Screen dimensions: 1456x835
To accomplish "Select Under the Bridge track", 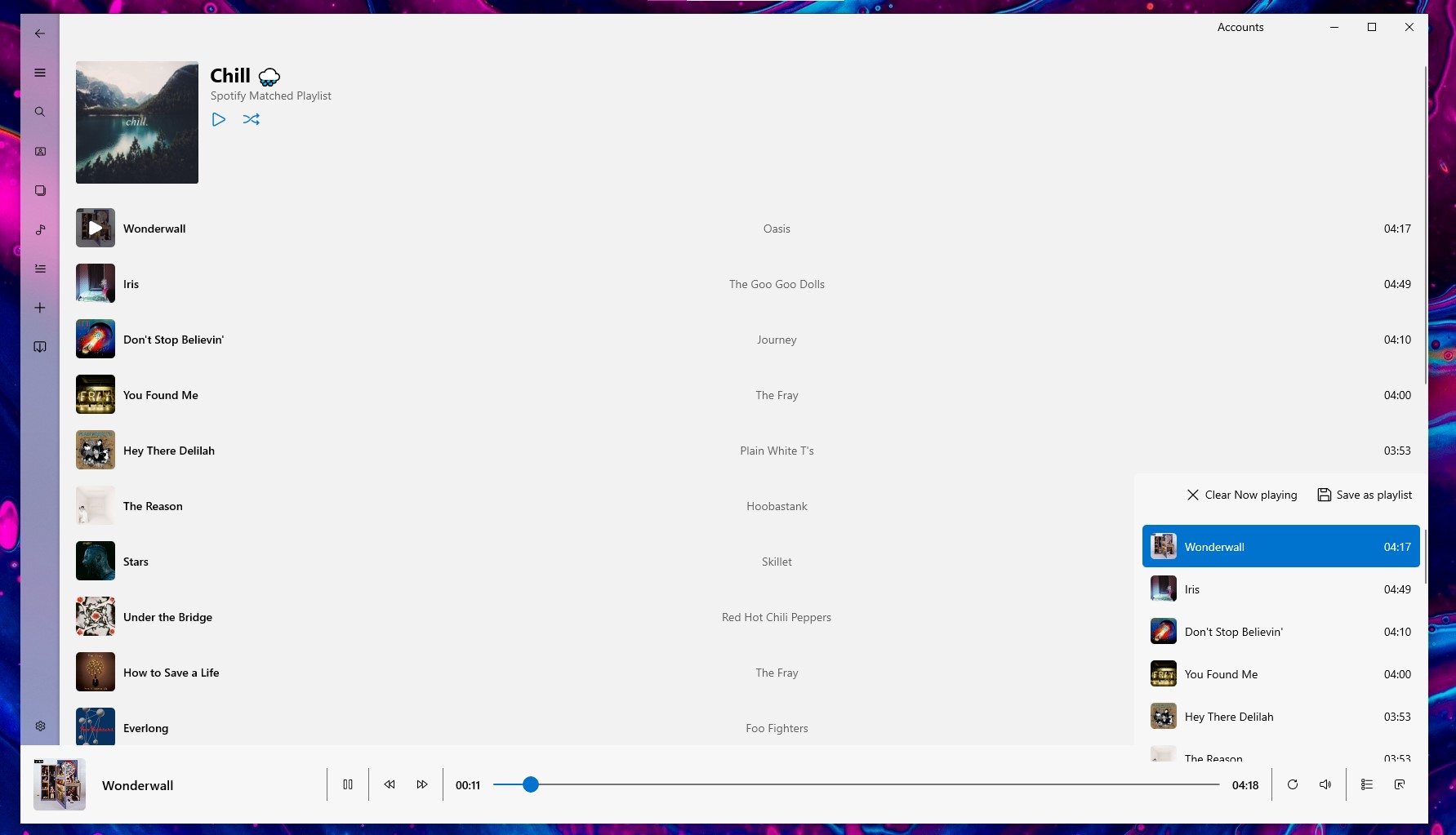I will point(602,617).
